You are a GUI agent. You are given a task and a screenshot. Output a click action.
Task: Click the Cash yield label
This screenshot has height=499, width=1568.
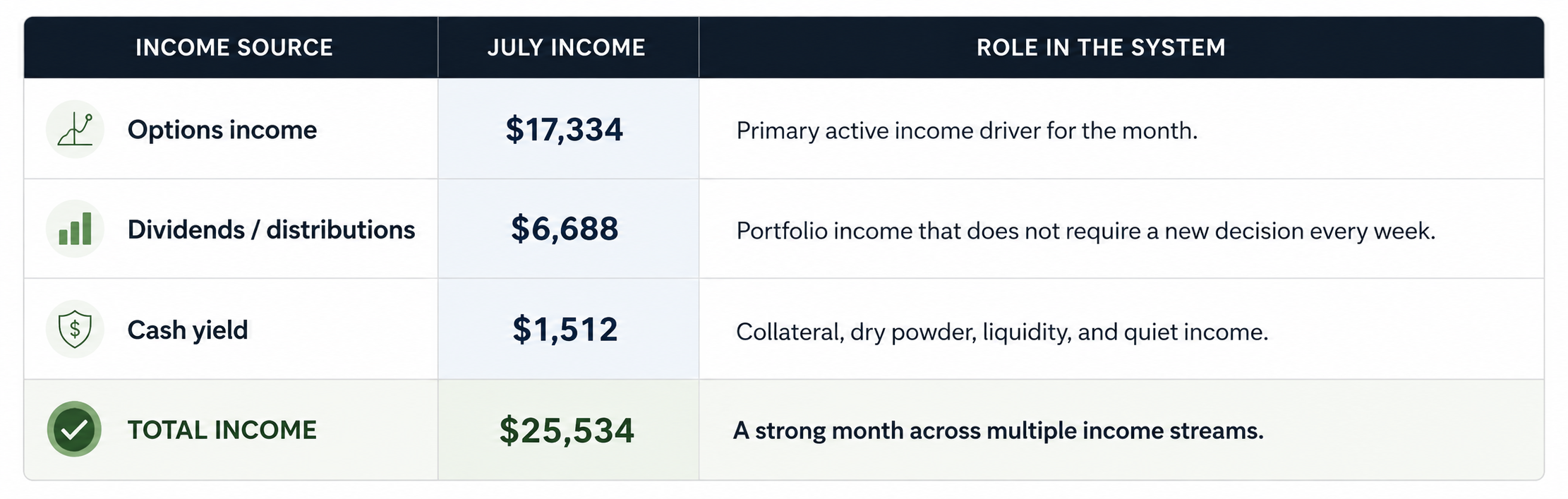click(188, 330)
